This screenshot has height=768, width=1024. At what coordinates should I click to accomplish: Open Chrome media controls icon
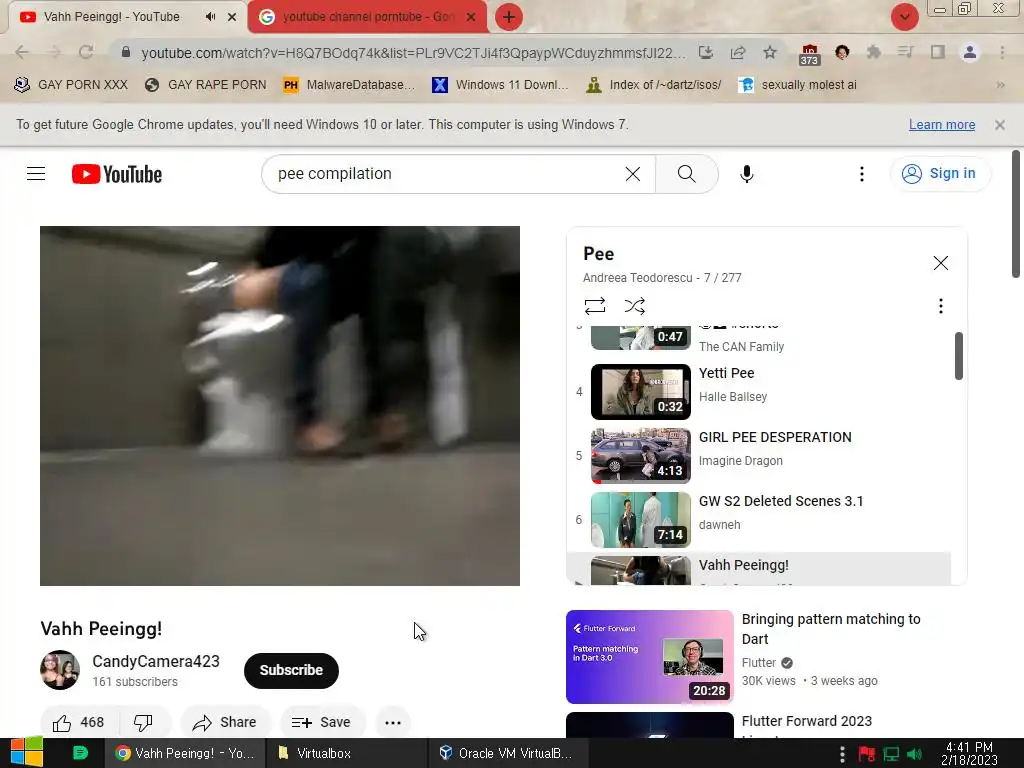pos(905,52)
